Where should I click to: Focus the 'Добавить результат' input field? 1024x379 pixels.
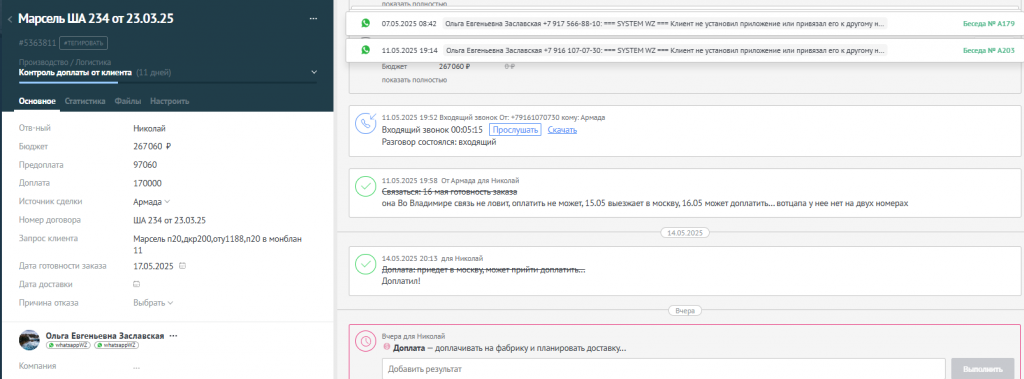point(664,369)
